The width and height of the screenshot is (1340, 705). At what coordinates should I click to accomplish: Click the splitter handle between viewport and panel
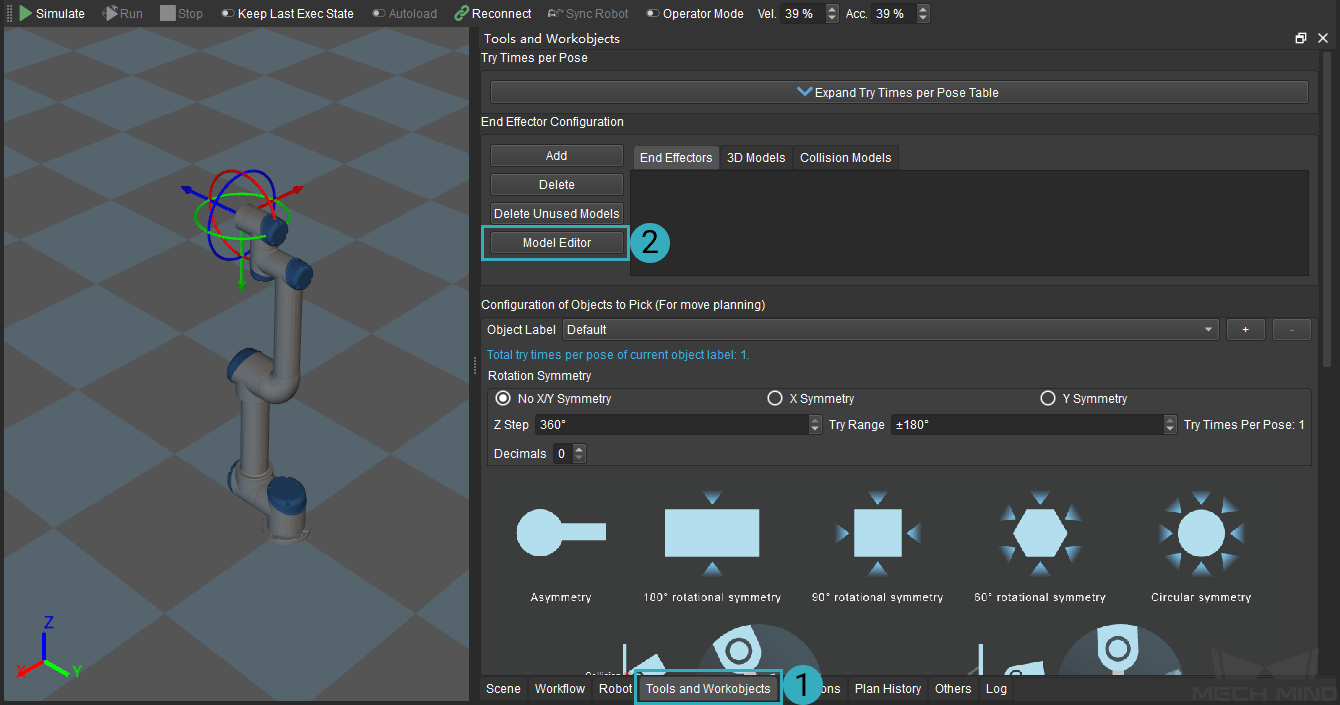[475, 366]
